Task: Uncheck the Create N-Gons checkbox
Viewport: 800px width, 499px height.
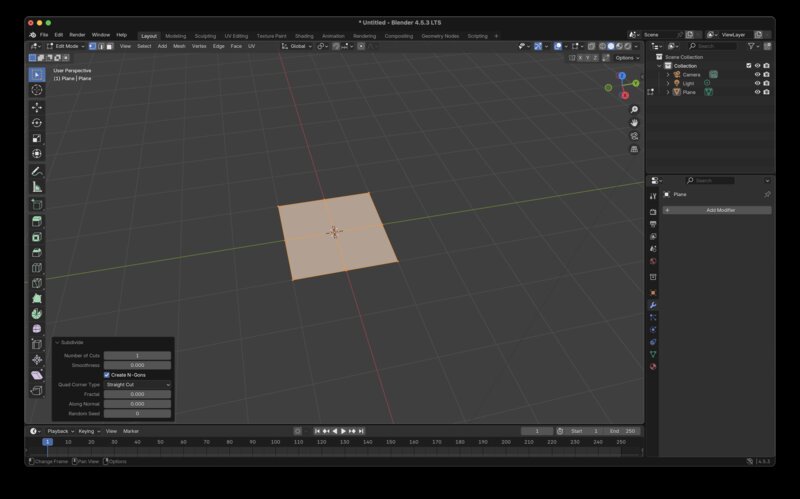Action: (x=107, y=375)
